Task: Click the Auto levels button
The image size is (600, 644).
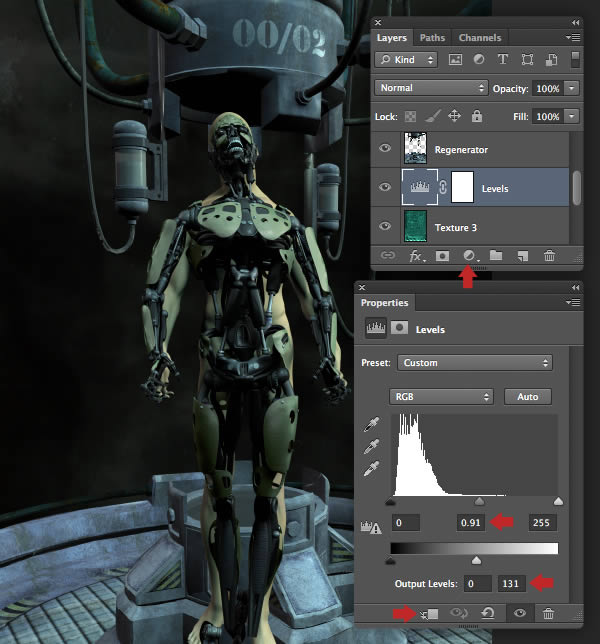Action: pyautogui.click(x=527, y=397)
